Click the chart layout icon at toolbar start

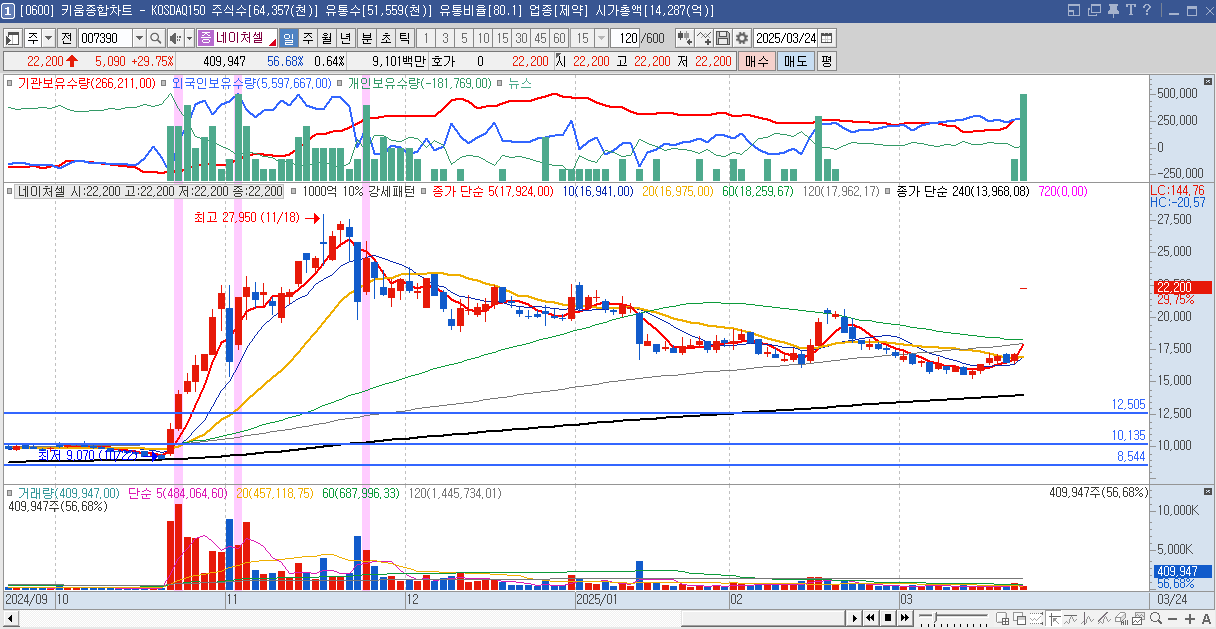pyautogui.click(x=13, y=38)
